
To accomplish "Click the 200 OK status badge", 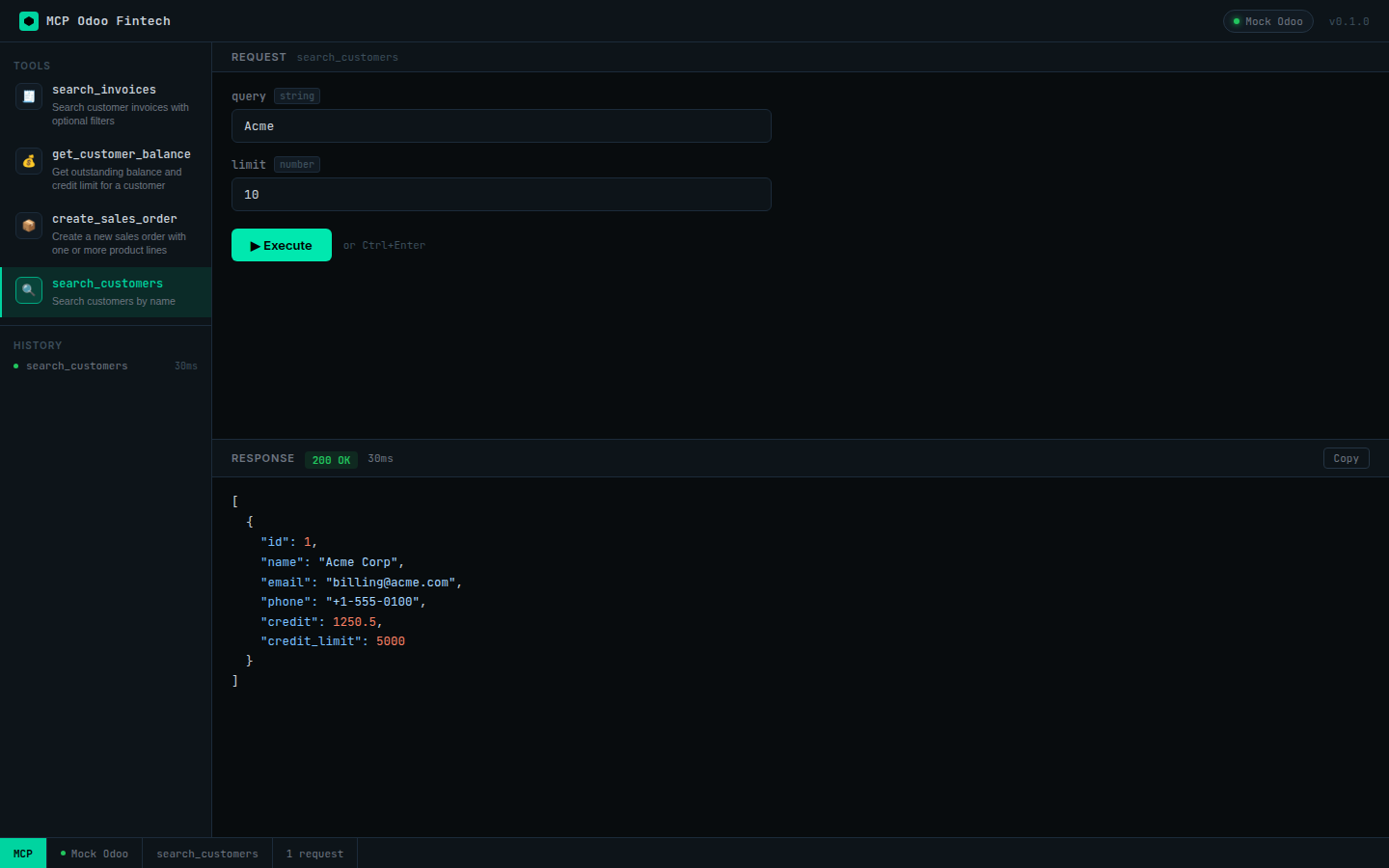I will pyautogui.click(x=331, y=460).
